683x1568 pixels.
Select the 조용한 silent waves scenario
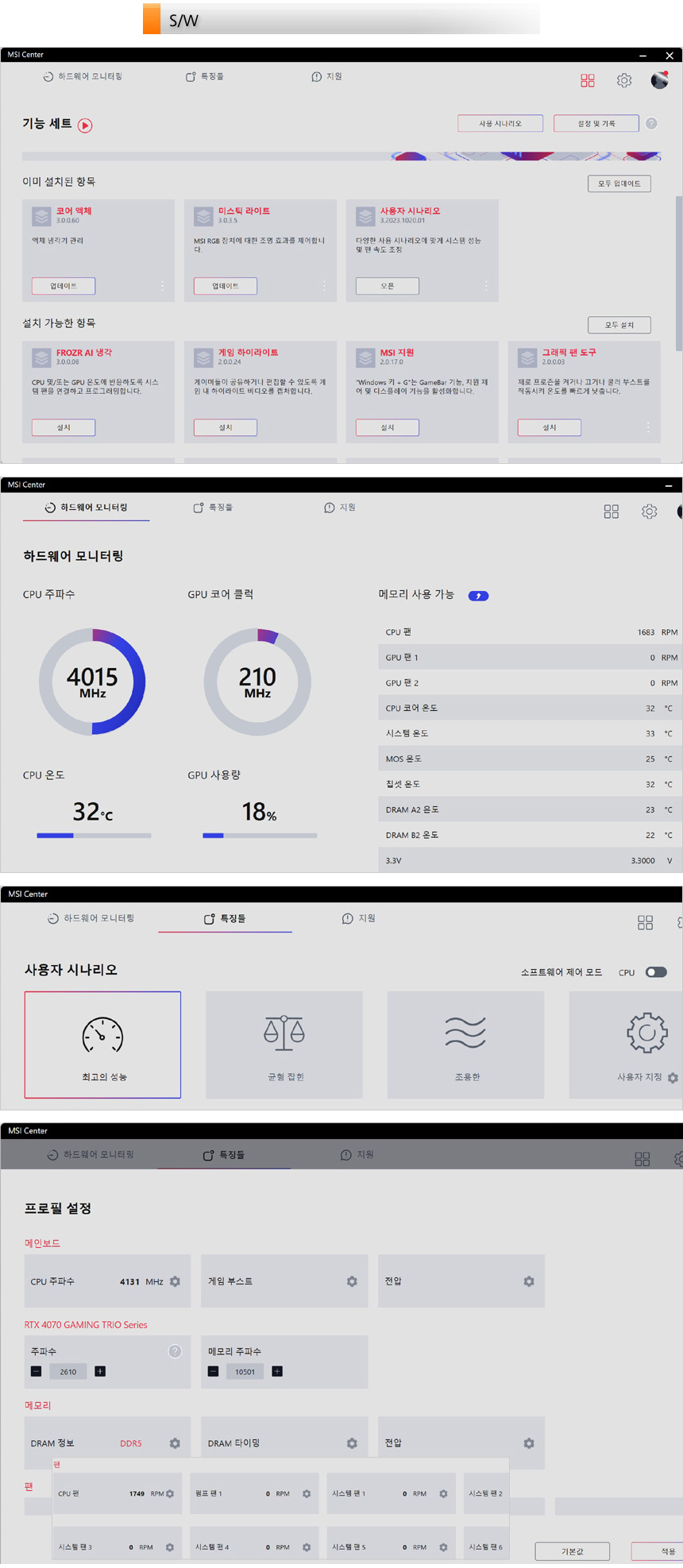[466, 1045]
